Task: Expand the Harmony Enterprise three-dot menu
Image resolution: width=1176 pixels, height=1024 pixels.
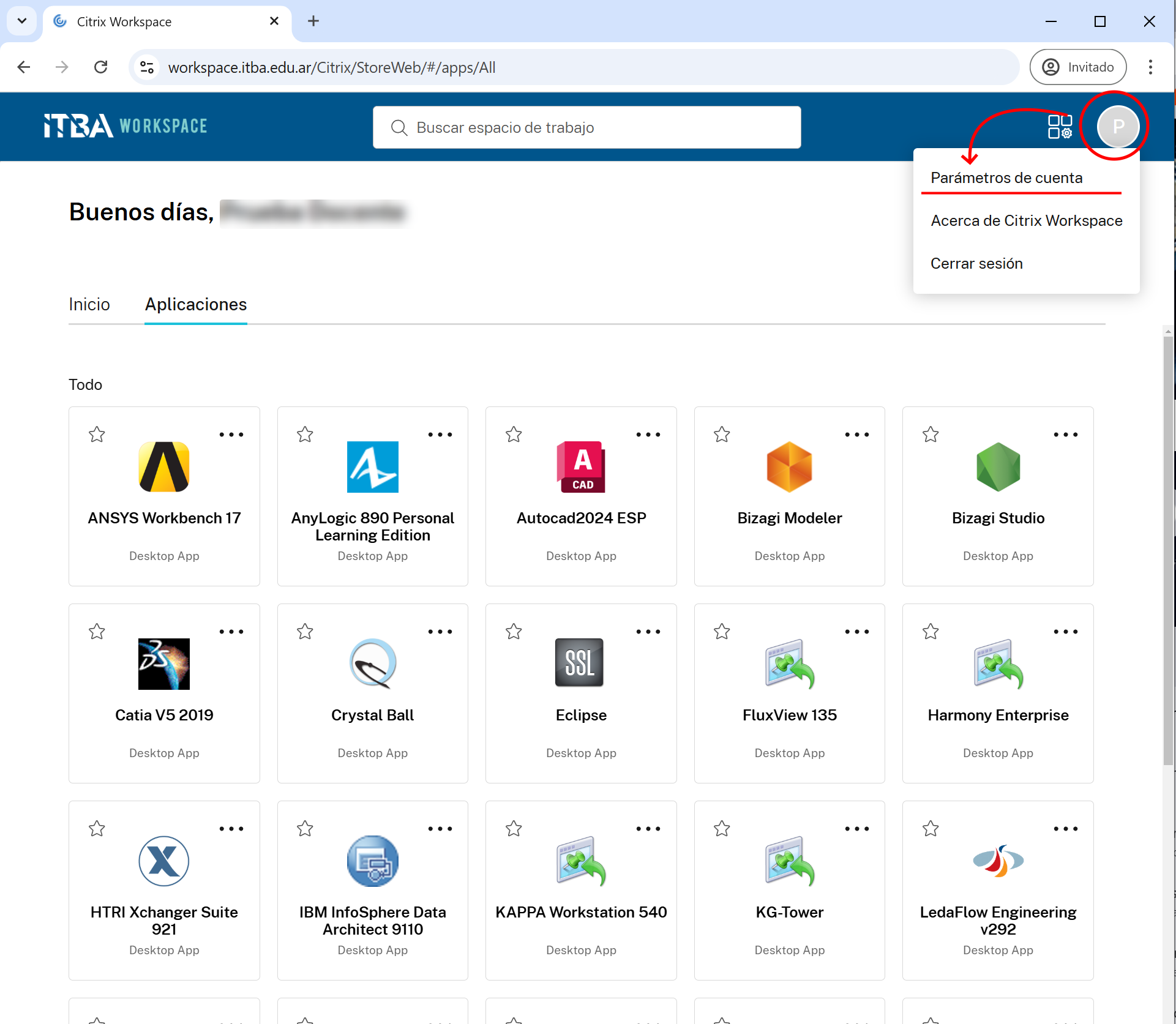Action: (x=1065, y=632)
